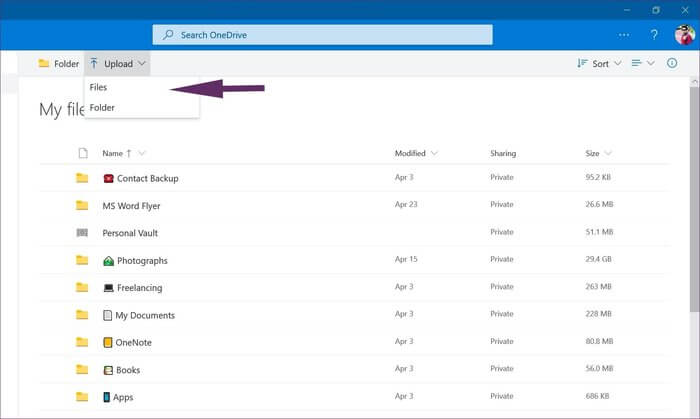Choose Files from the Upload menu

(x=98, y=87)
